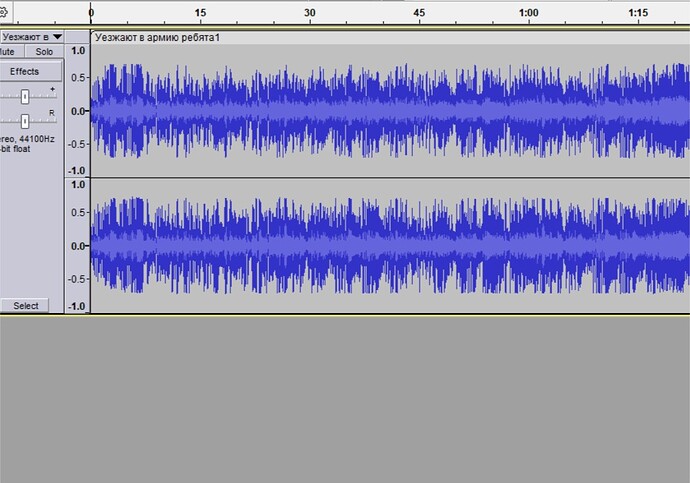Click the 15 second mark on timeline
The height and width of the screenshot is (483, 690).
pos(200,14)
